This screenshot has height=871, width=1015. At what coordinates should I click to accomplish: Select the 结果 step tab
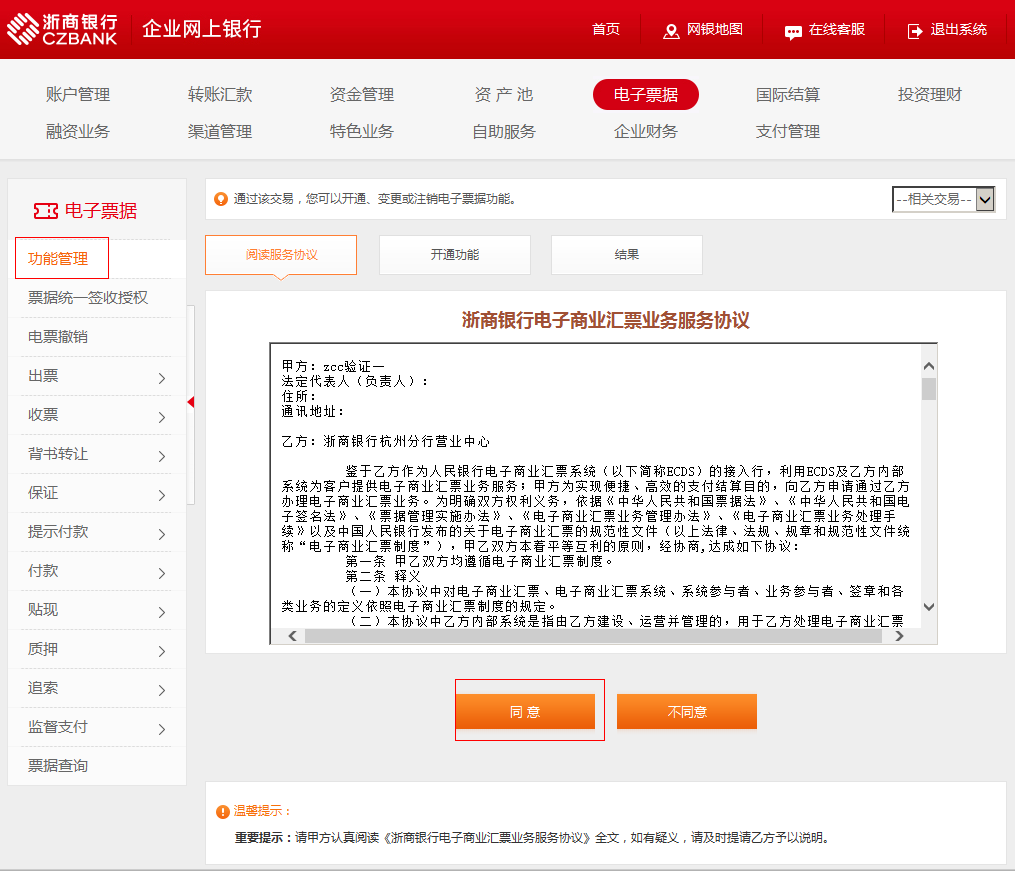[627, 255]
